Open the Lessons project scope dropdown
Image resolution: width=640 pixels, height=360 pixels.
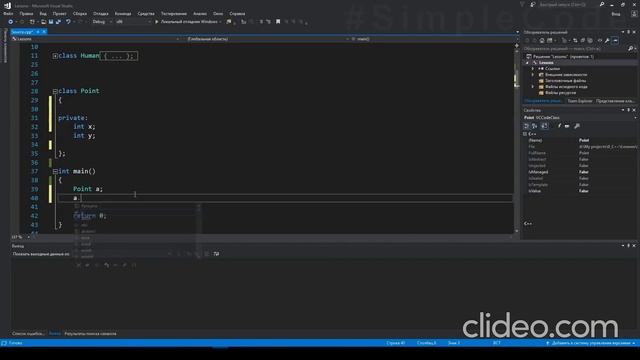coord(95,39)
